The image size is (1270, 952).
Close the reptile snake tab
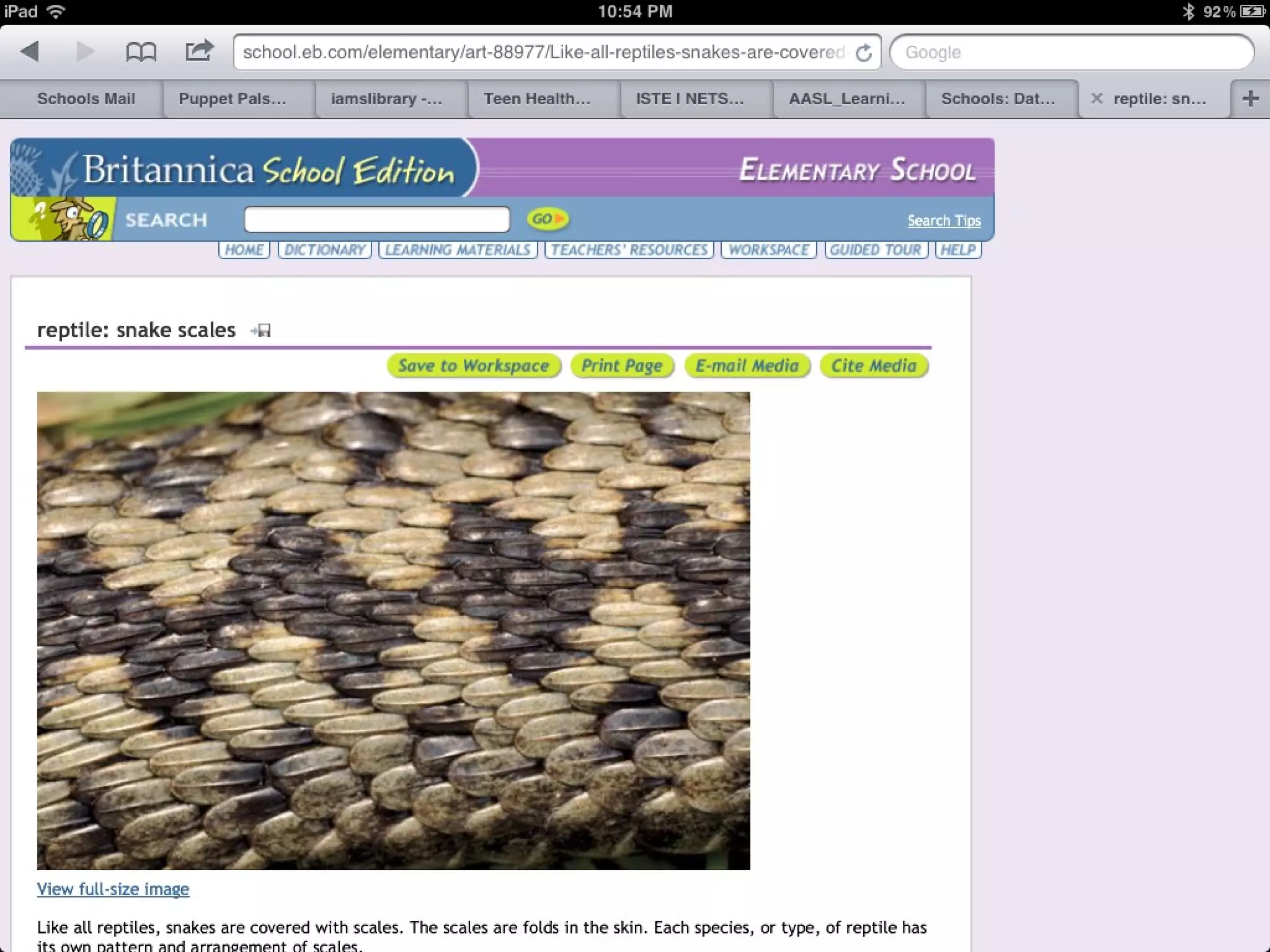(1096, 99)
